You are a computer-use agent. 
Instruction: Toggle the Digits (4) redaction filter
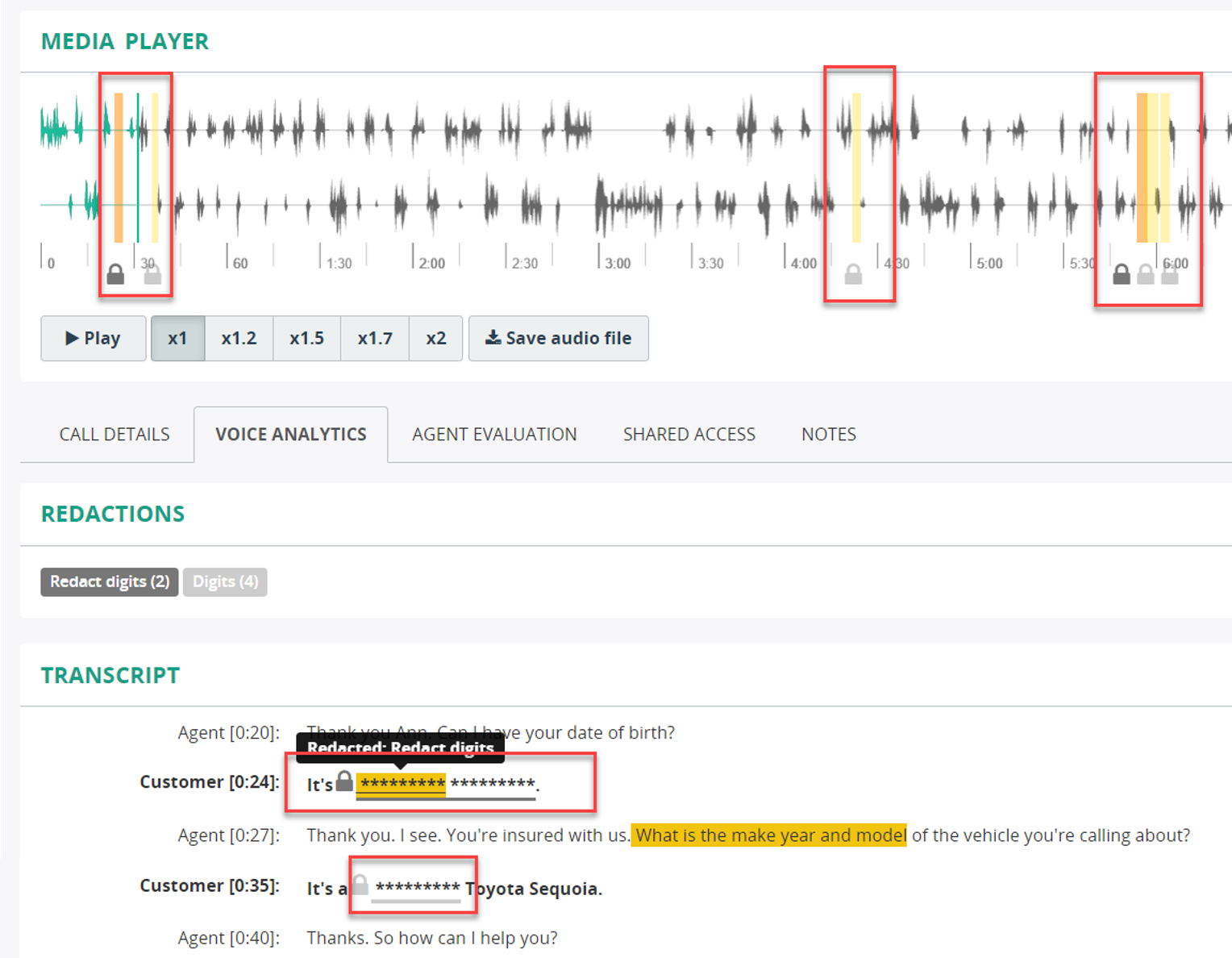[225, 581]
